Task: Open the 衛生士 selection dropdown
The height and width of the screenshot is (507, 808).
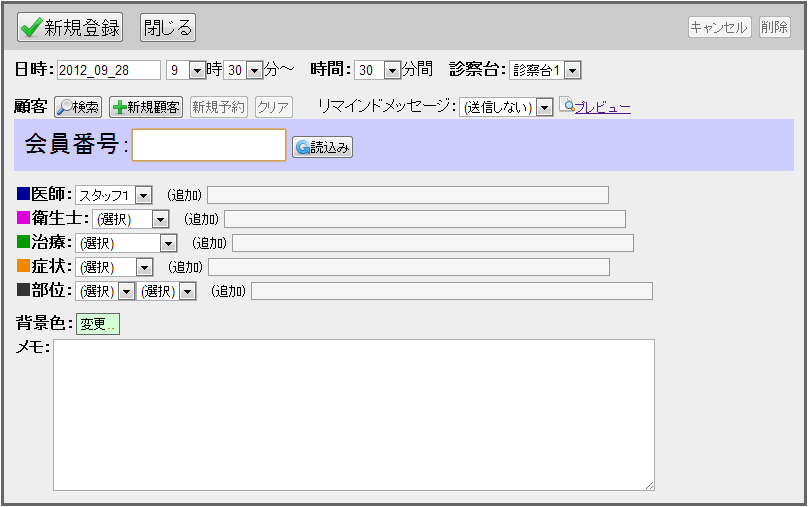Action: tap(131, 219)
